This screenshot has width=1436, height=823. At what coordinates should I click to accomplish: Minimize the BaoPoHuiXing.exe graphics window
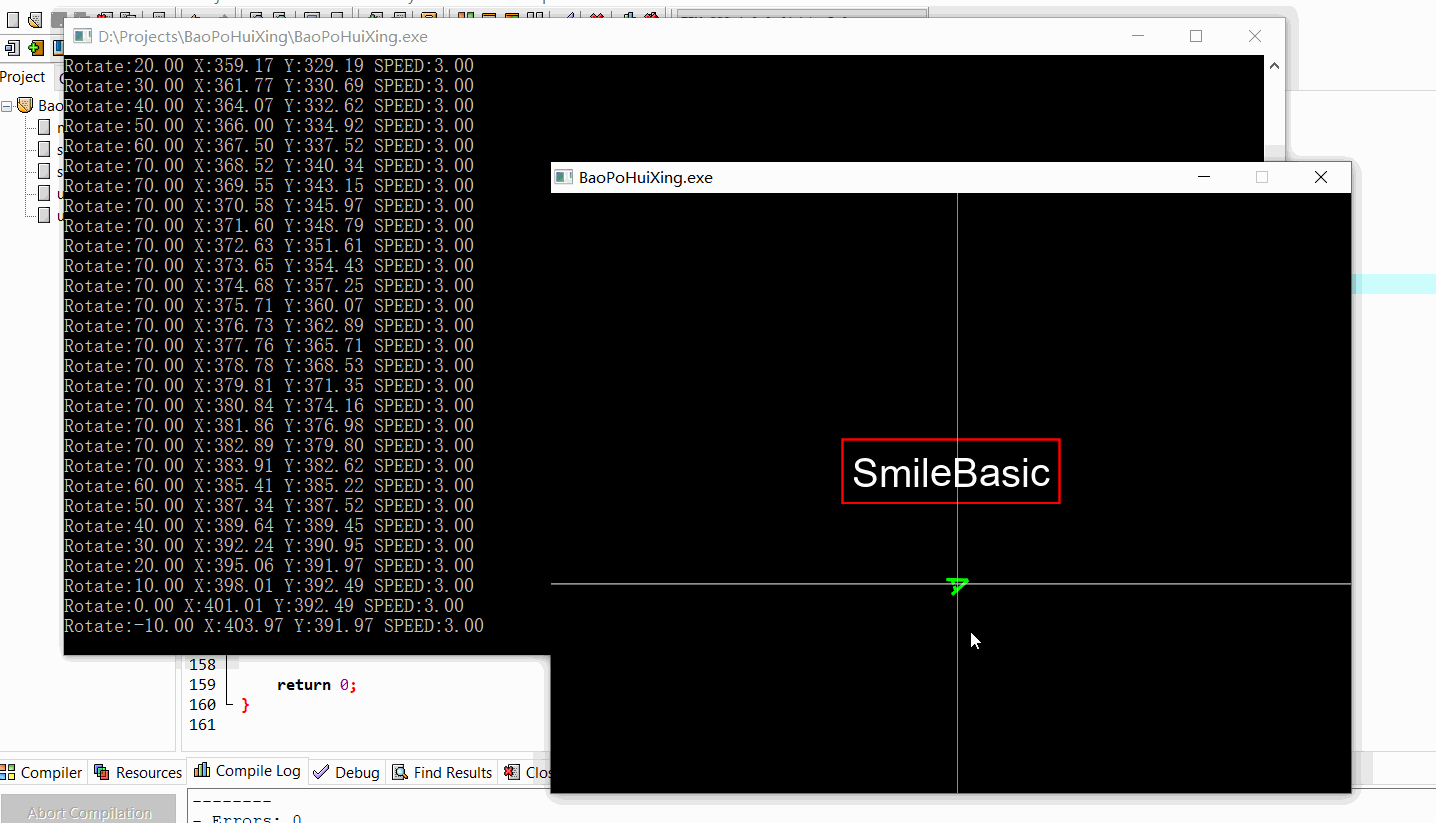pyautogui.click(x=1204, y=177)
